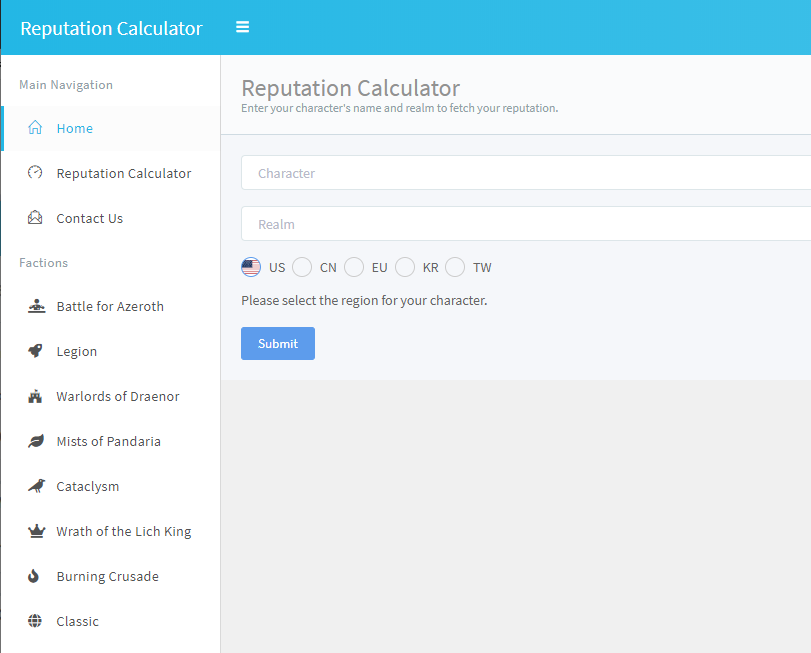Click the Legion rocket icon
The height and width of the screenshot is (653, 811).
tap(35, 351)
